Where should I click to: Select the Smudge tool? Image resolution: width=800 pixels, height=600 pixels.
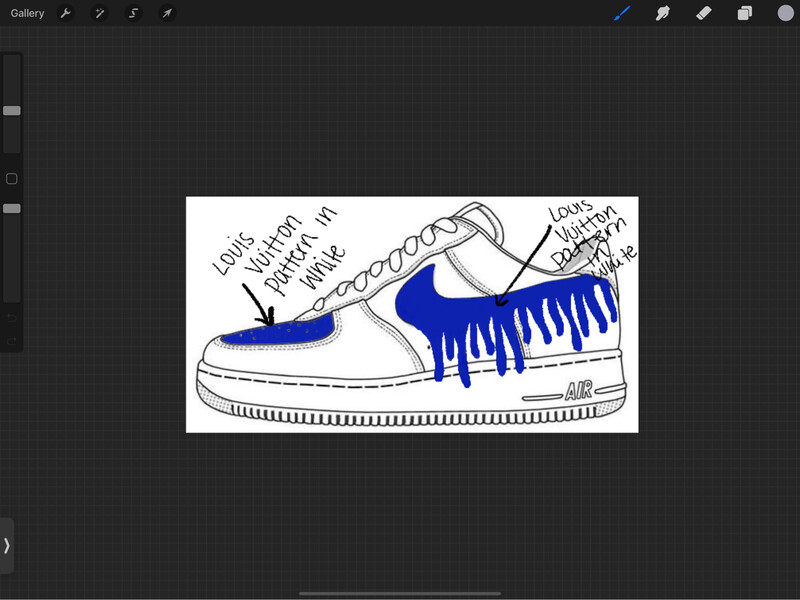[663, 13]
